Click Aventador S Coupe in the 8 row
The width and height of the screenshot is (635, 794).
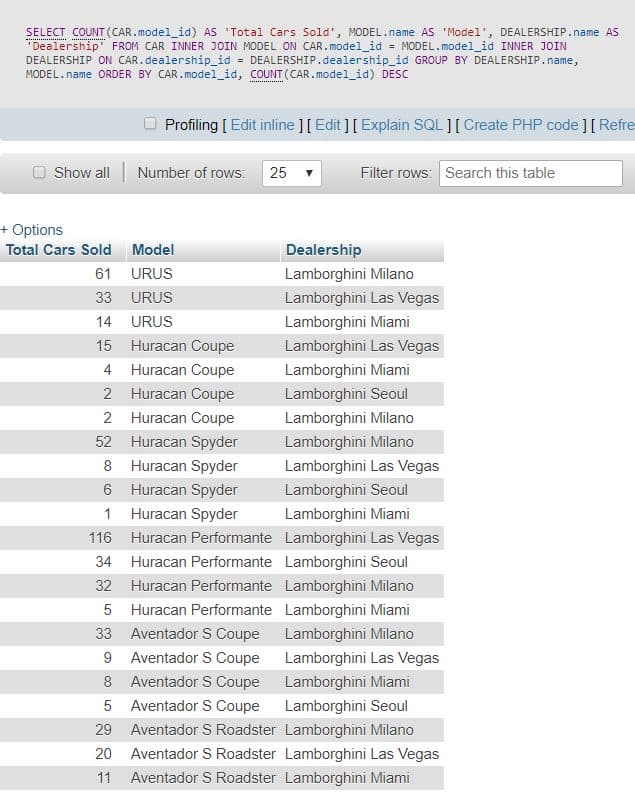195,682
